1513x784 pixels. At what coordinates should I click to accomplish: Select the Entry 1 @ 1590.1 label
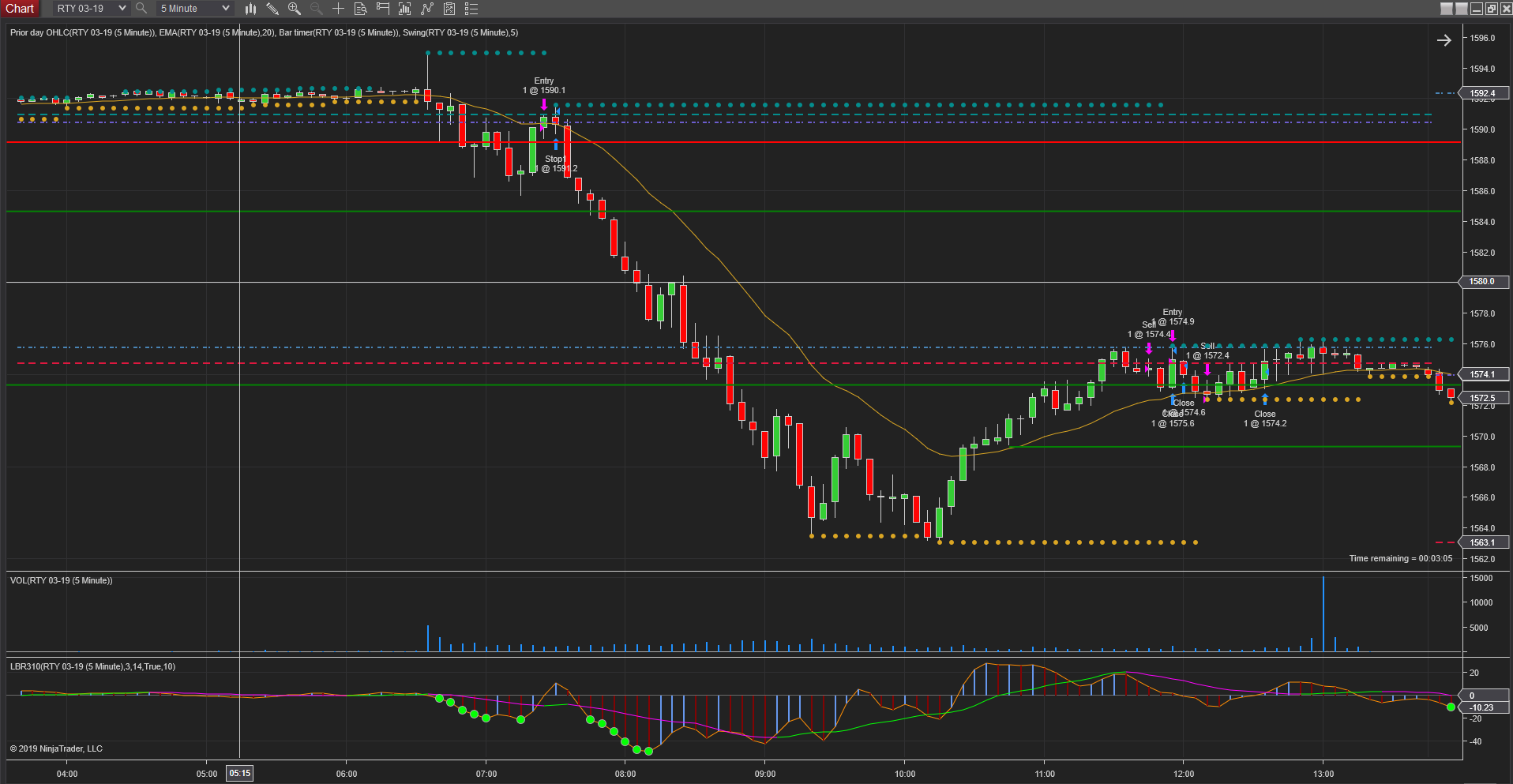[544, 85]
